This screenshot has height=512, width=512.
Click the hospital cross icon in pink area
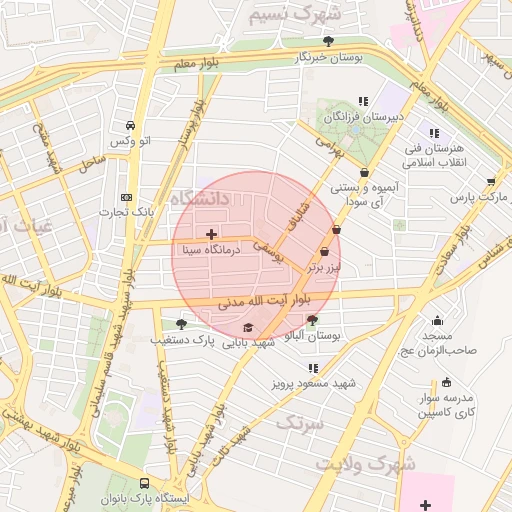point(425,505)
